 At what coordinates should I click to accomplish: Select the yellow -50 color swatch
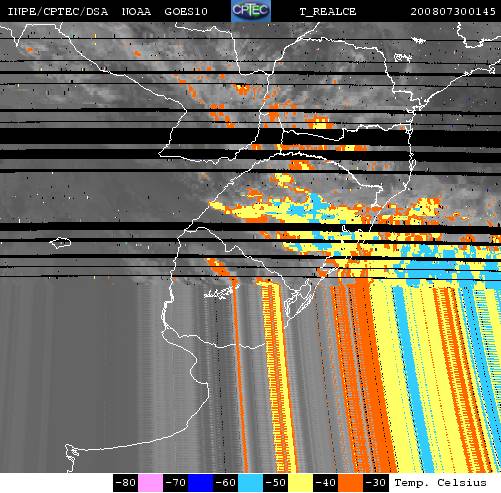[x=300, y=483]
